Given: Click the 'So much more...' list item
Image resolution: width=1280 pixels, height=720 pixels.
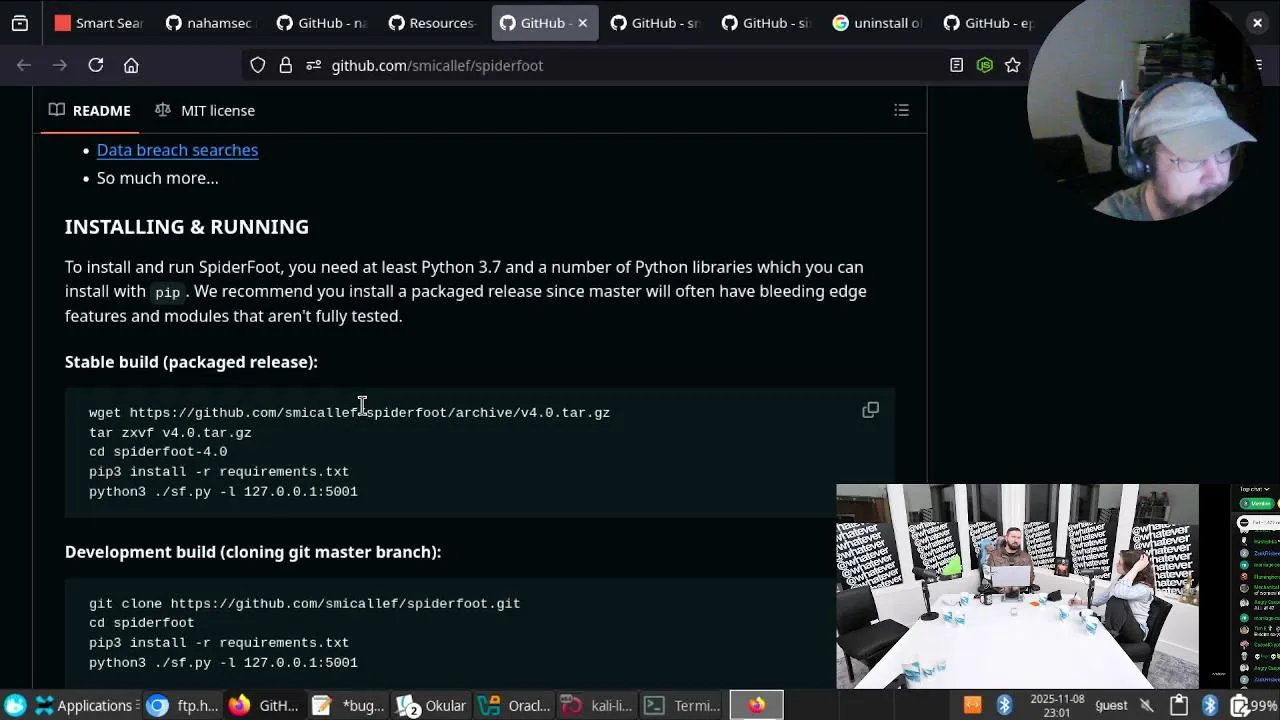Looking at the screenshot, I should point(157,178).
